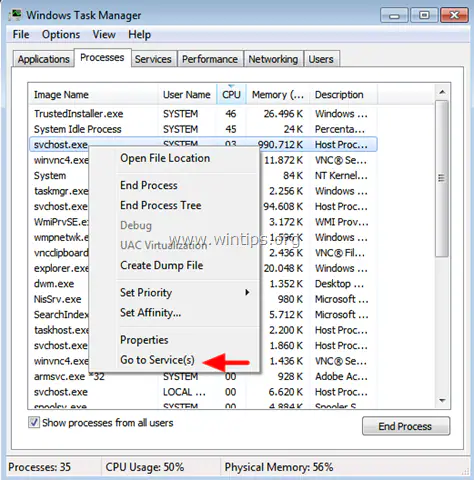This screenshot has height=480, width=474.
Task: Click the 990.712 K memory value
Action: tap(280, 145)
